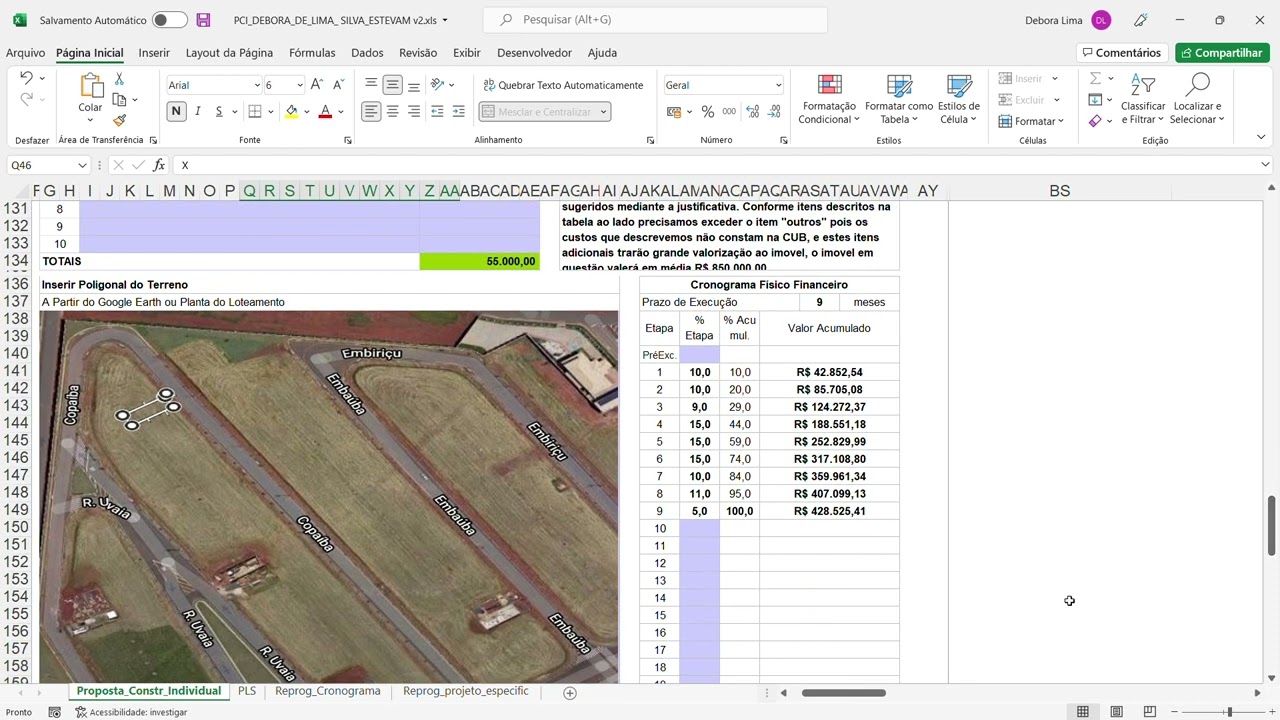Click the insert function fx icon

coord(159,165)
